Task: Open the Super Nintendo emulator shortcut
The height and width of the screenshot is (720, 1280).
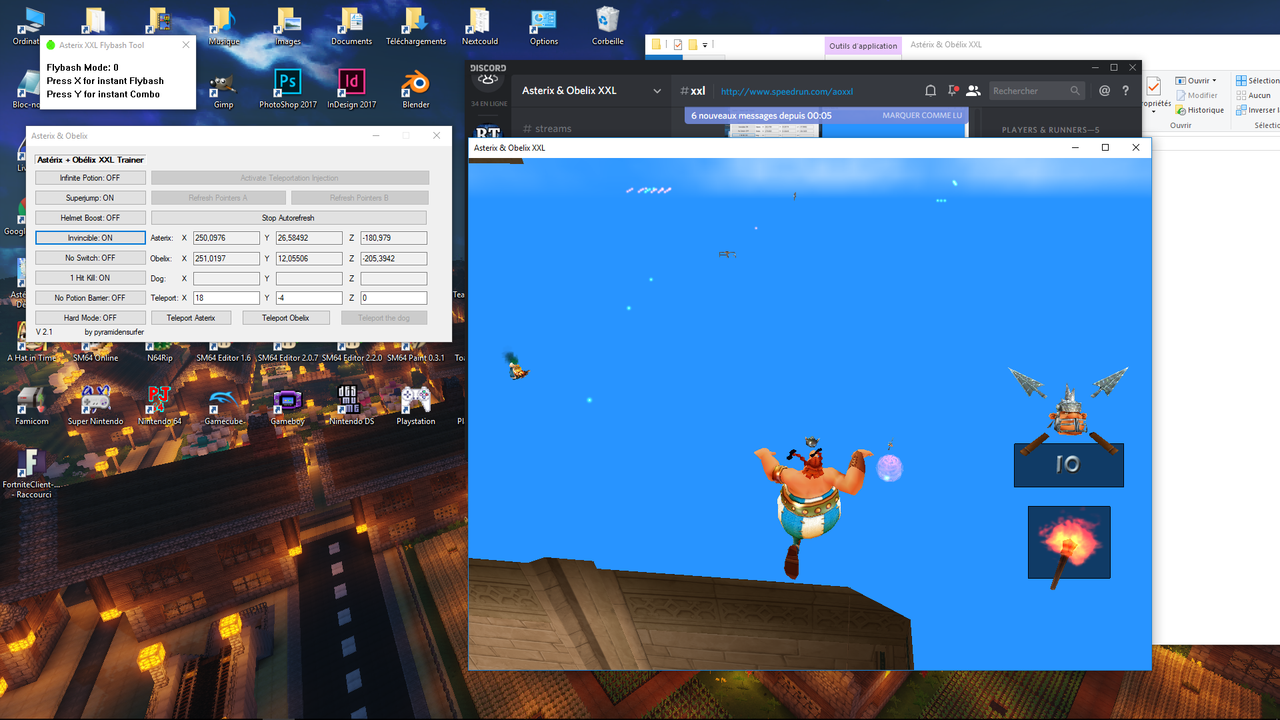Action: pyautogui.click(x=96, y=406)
